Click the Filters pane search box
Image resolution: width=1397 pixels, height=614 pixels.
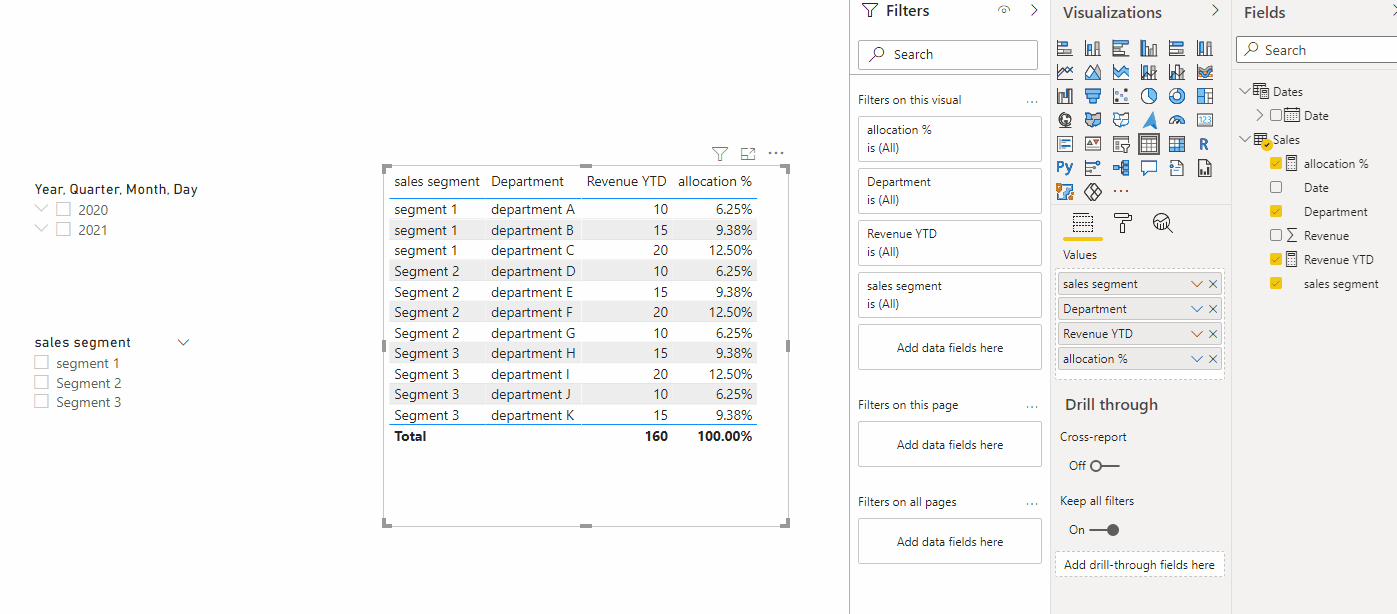coord(948,54)
